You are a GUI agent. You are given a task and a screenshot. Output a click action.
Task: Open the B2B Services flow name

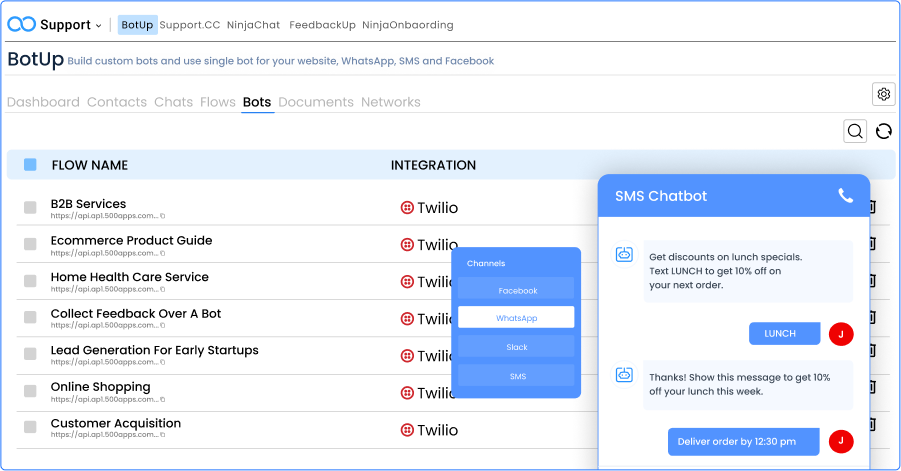pyautogui.click(x=88, y=204)
